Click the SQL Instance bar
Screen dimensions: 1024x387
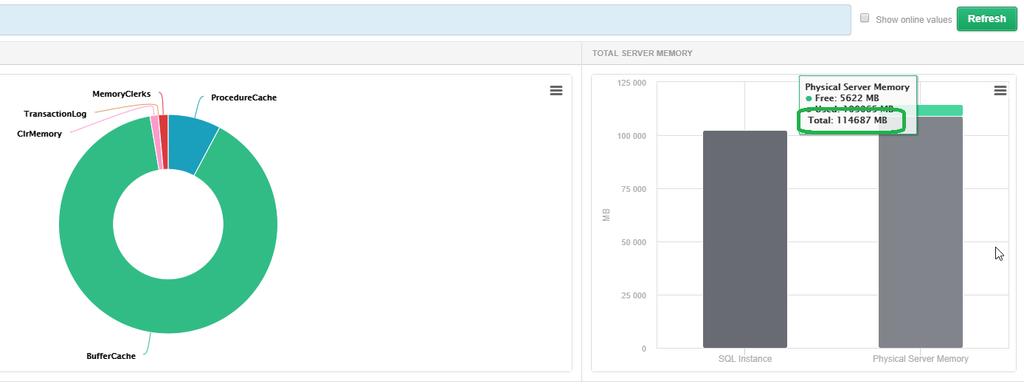click(744, 240)
